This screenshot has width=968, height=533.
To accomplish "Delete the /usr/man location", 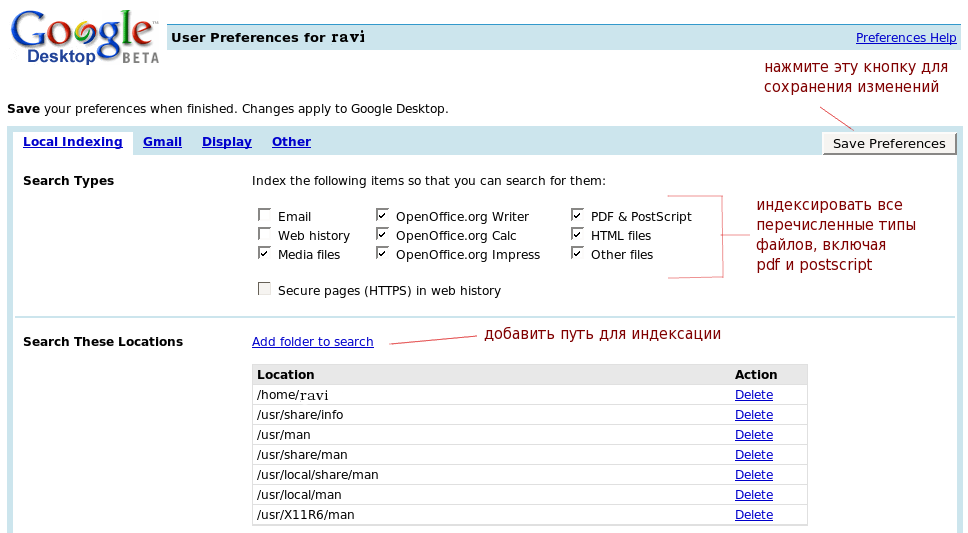I will pyautogui.click(x=754, y=435).
